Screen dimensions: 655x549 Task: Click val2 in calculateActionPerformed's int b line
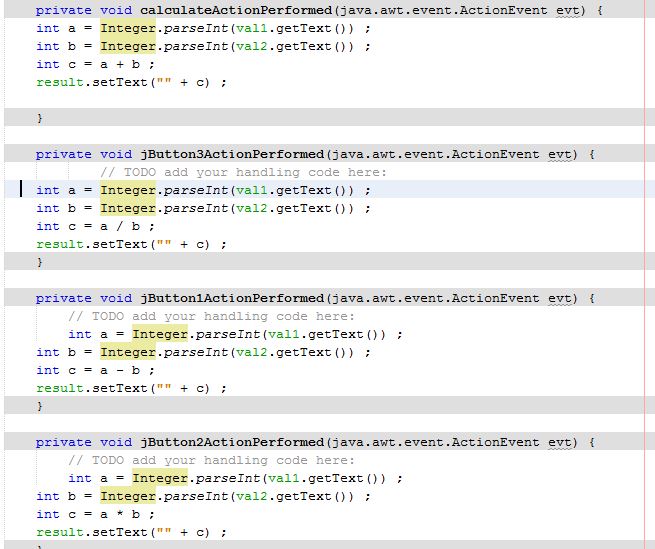(251, 46)
